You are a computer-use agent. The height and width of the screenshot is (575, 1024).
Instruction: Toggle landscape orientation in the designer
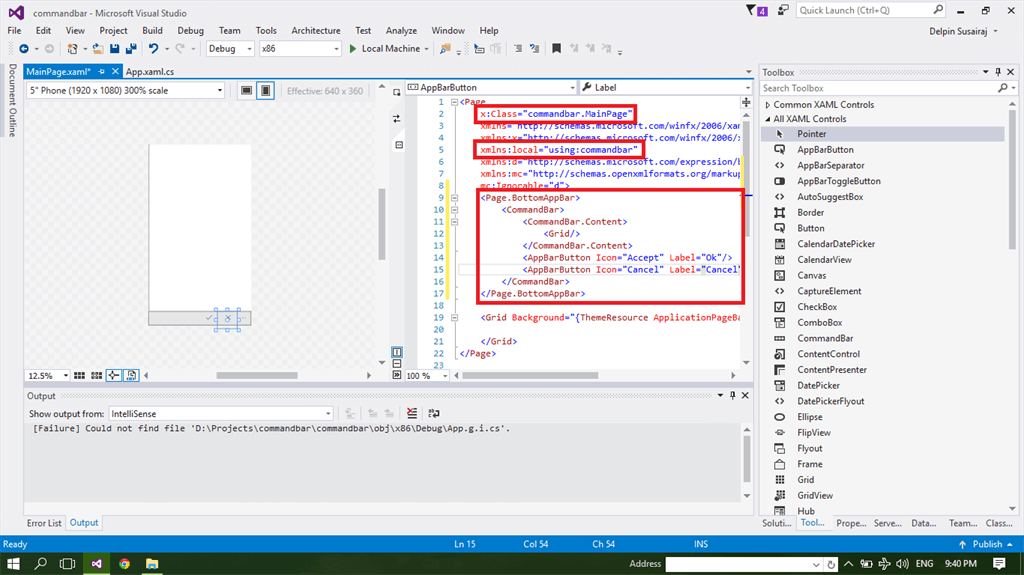pos(246,90)
